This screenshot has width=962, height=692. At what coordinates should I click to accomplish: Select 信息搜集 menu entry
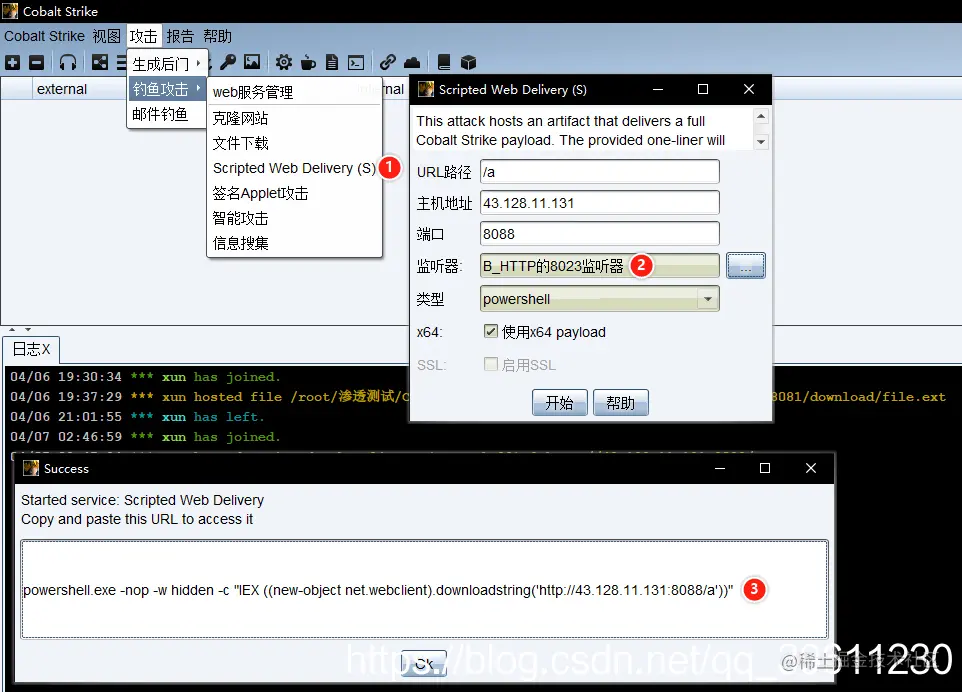294,243
